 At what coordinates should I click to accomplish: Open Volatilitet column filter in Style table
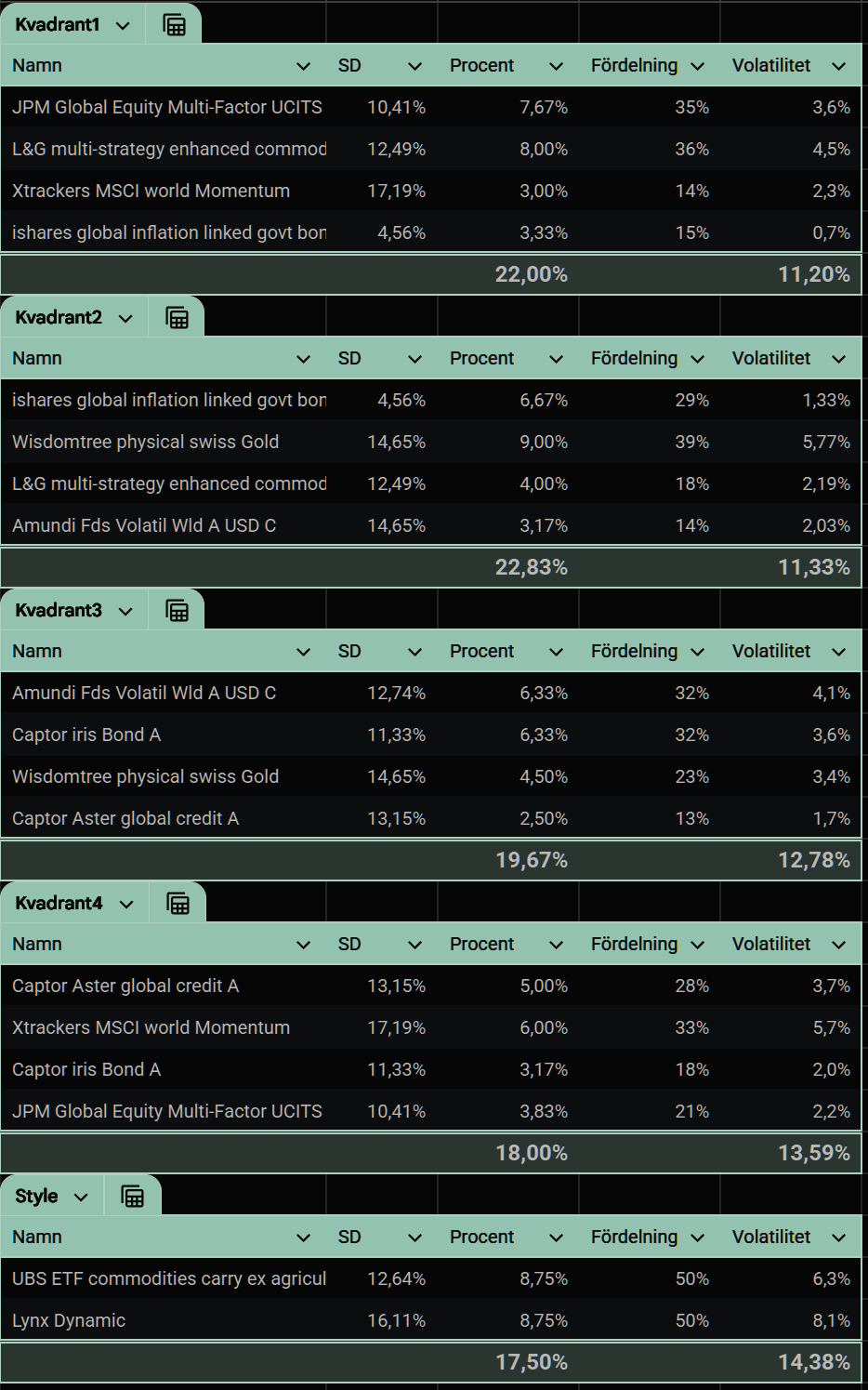[838, 1238]
